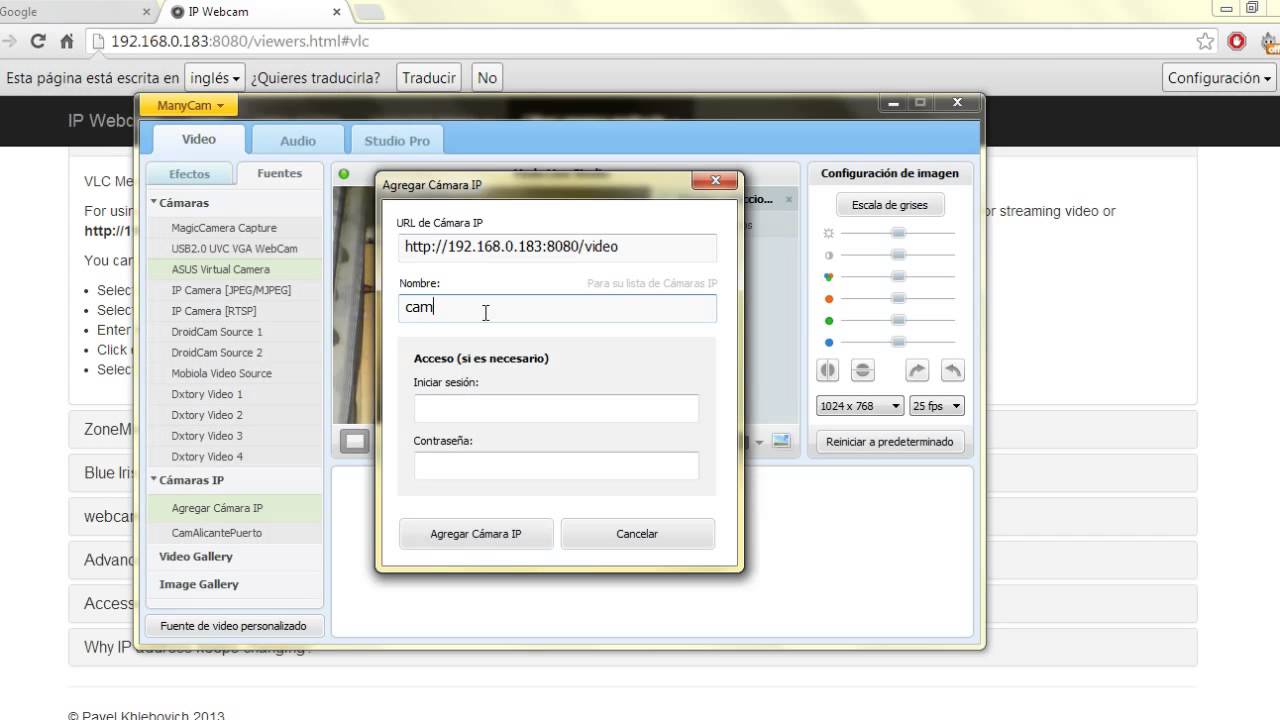Open the 1024 x 768 resolution dropdown
Viewport: 1280px width, 720px height.
860,406
